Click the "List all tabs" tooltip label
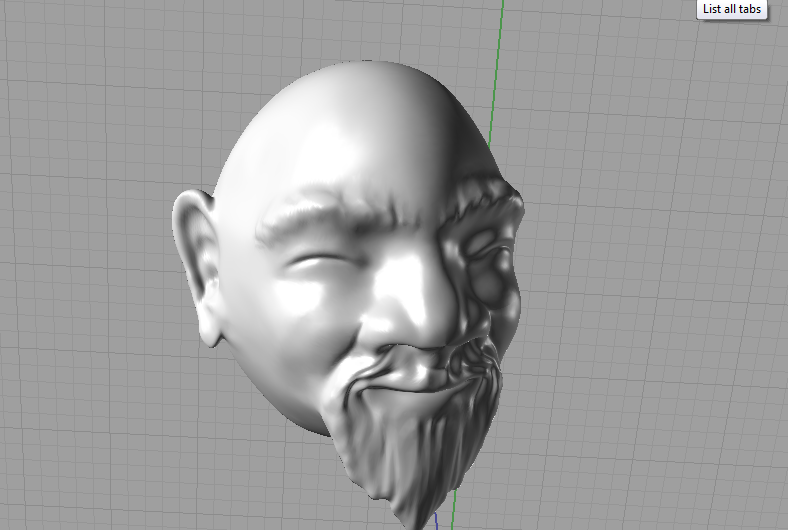788x530 pixels. (x=732, y=9)
